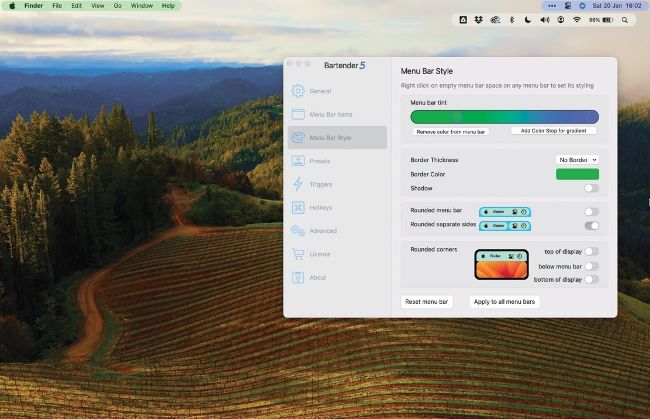
Task: Open the Advanced gears icon
Action: tap(298, 230)
